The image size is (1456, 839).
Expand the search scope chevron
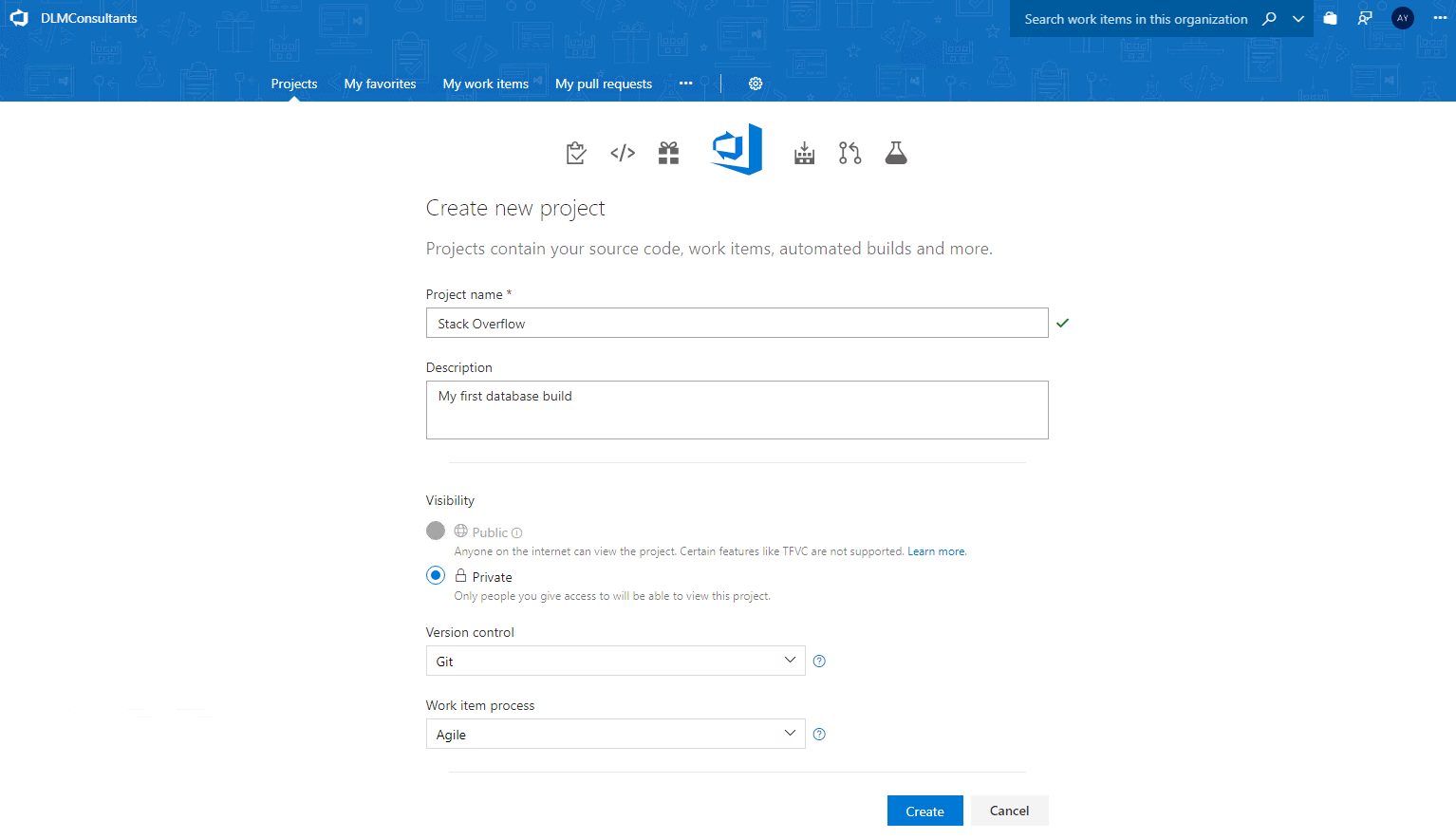1298,19
